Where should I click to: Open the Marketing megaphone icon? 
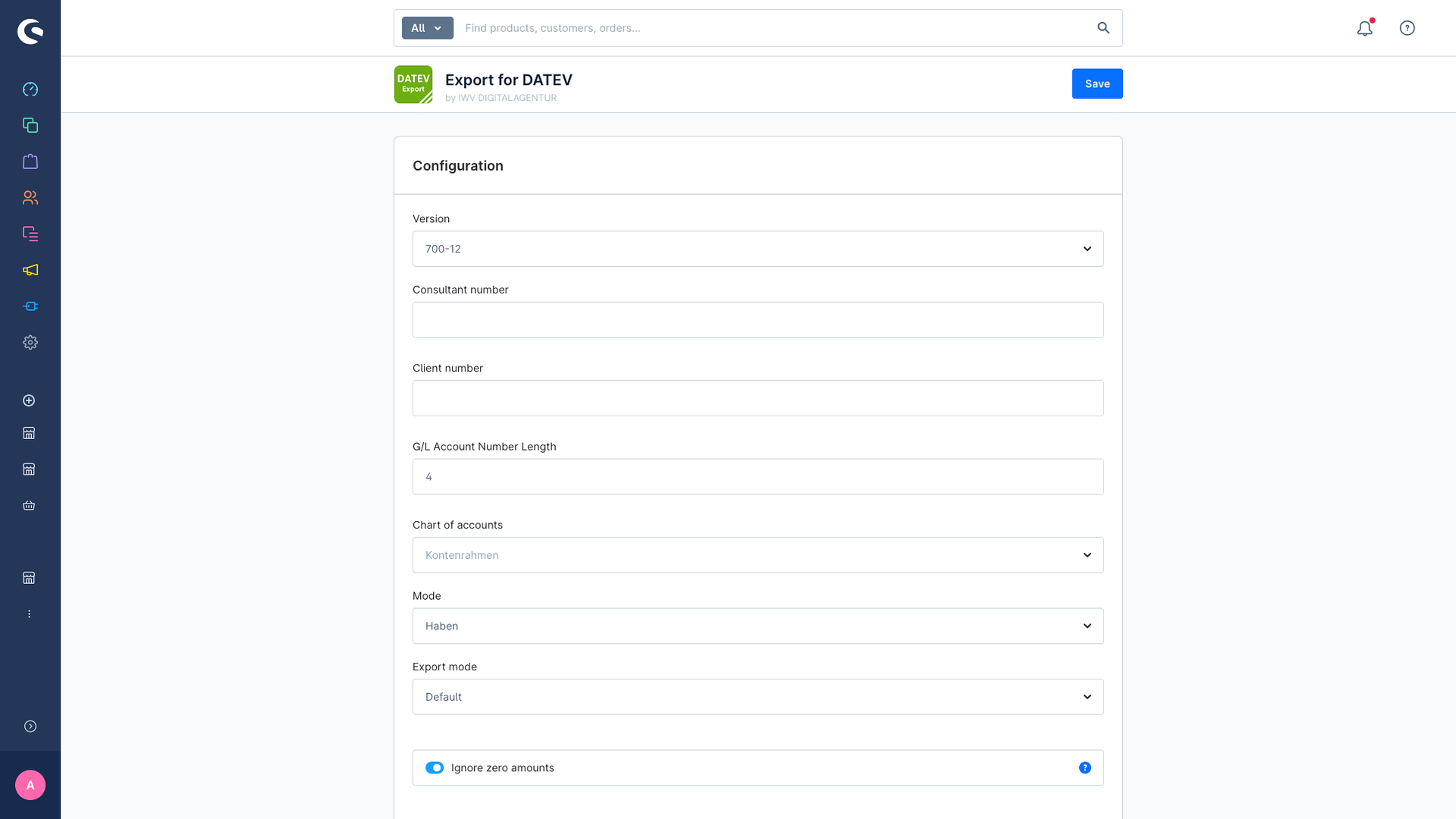[x=30, y=270]
